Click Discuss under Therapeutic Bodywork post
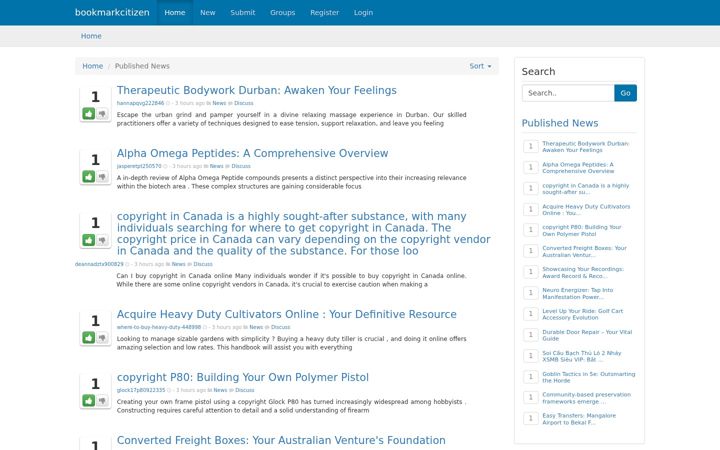Viewport: 720px width, 450px height. (244, 103)
